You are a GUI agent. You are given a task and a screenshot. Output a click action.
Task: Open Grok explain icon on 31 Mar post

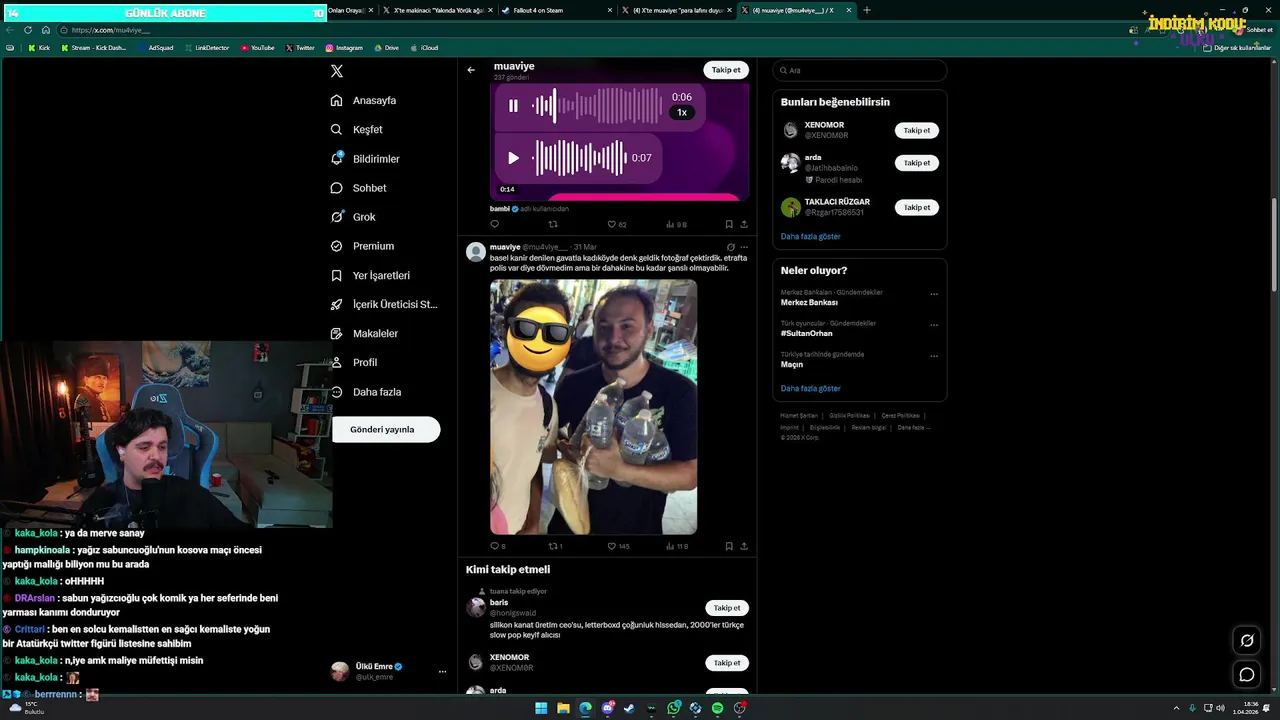coord(731,247)
